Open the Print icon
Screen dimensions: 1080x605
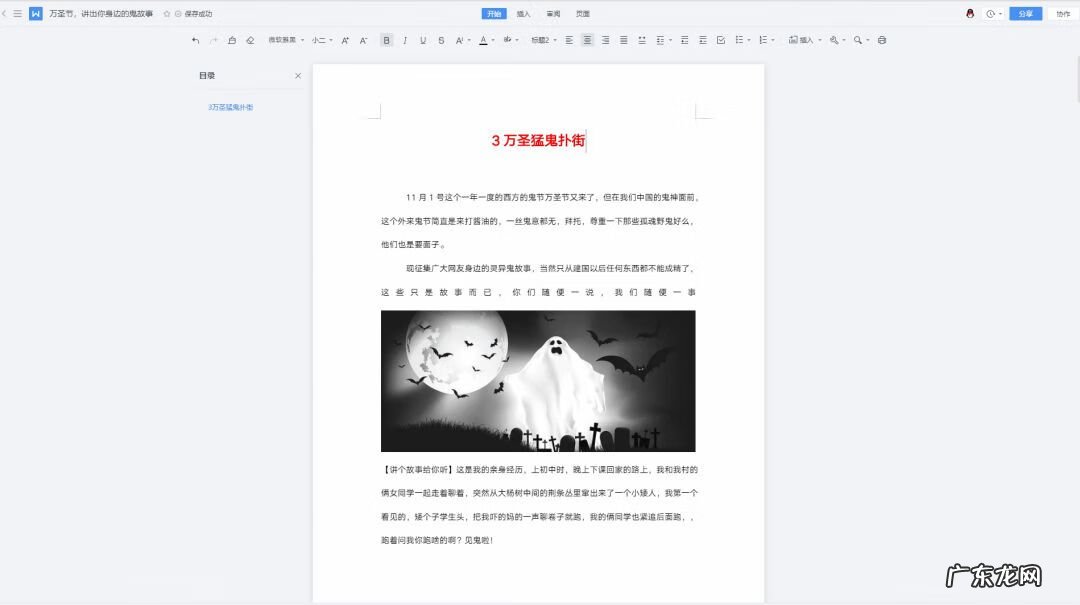click(881, 40)
